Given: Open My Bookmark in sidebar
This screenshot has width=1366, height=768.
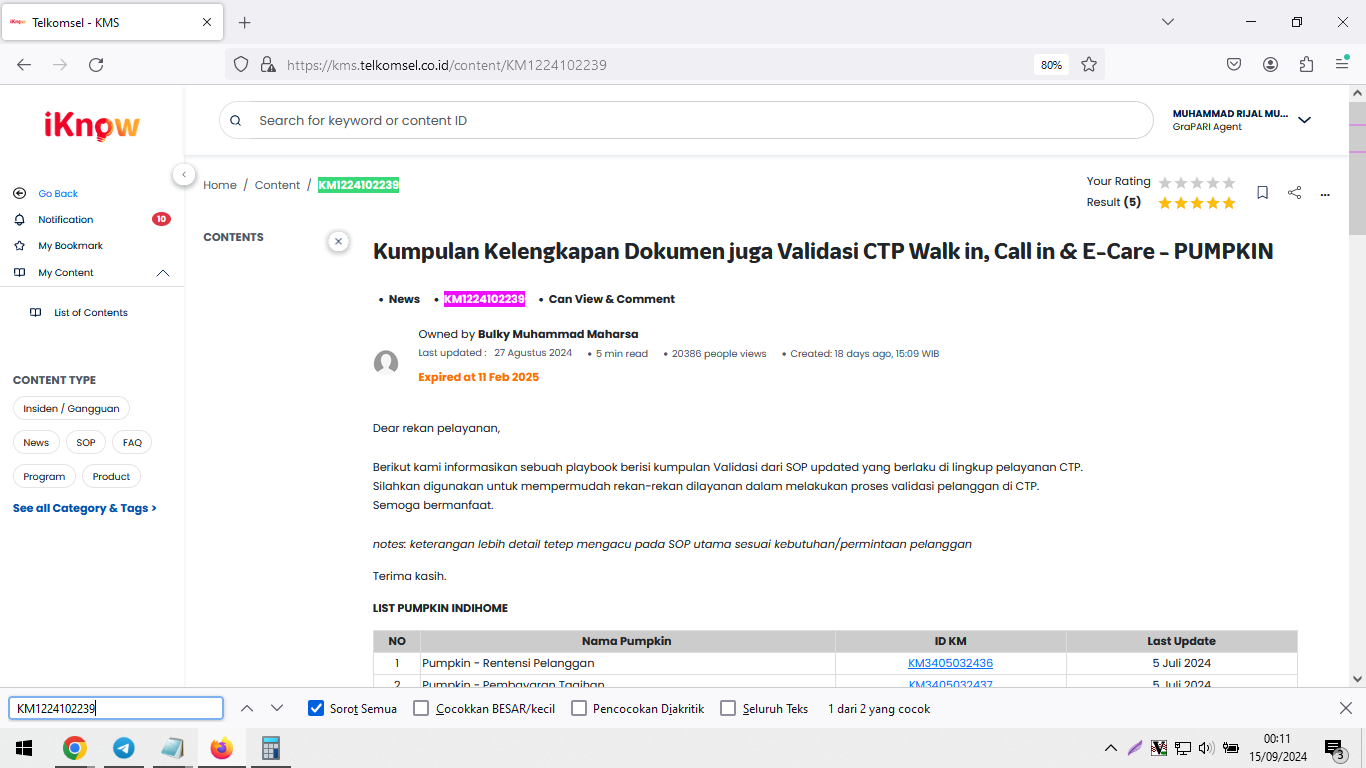Looking at the screenshot, I should [x=70, y=246].
